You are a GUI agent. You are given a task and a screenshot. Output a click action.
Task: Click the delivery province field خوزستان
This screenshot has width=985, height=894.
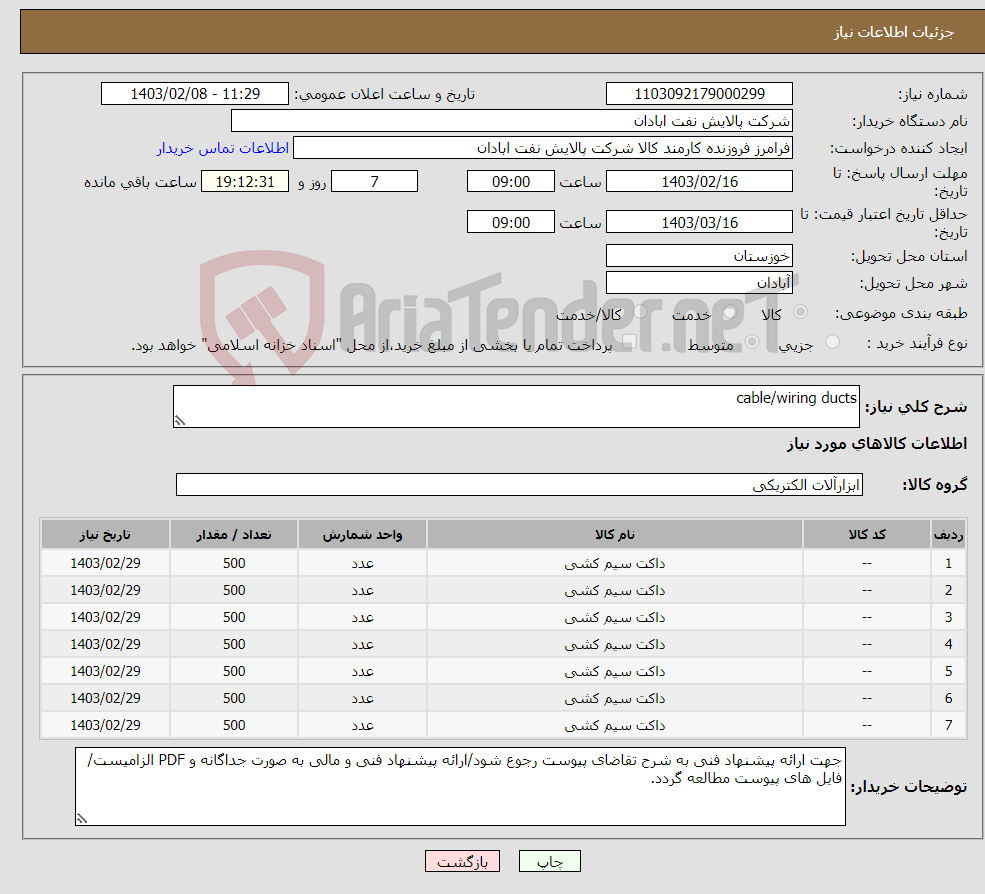click(699, 256)
